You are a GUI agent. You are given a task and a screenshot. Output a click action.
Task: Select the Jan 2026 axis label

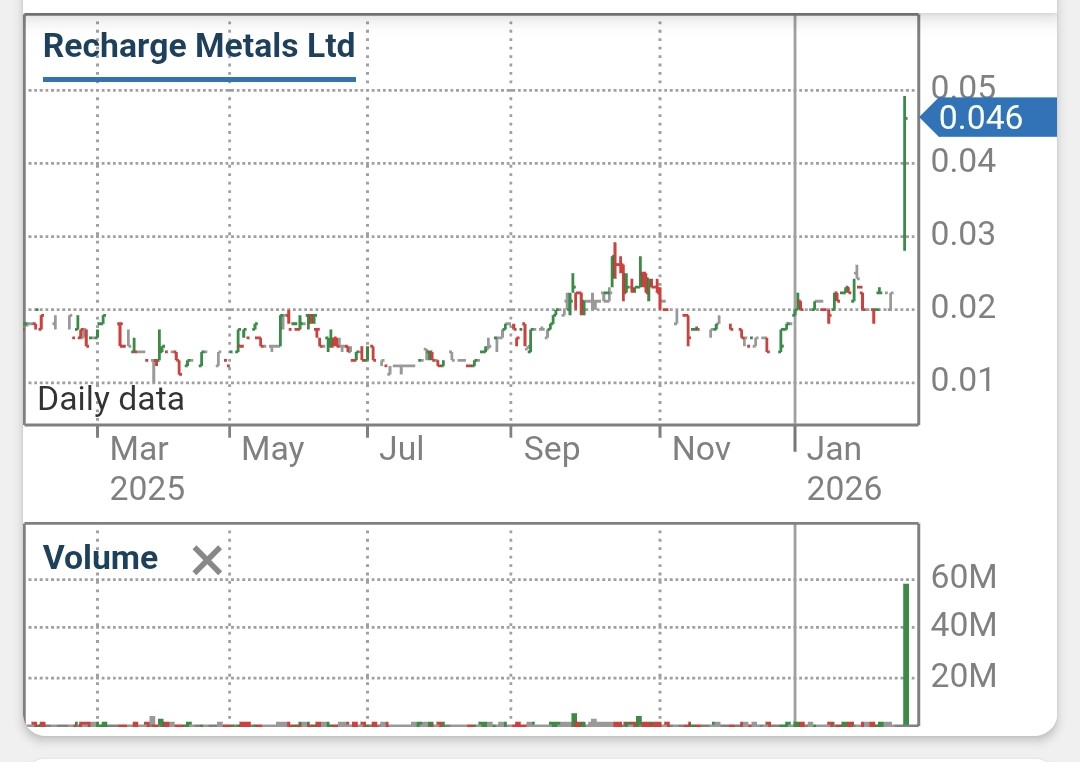[840, 468]
